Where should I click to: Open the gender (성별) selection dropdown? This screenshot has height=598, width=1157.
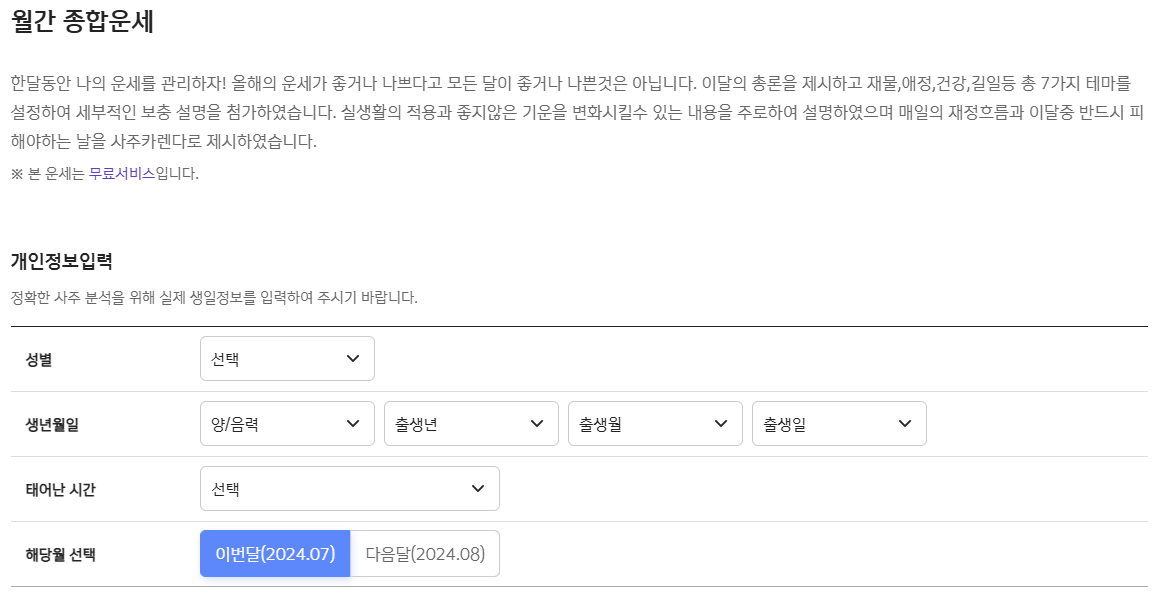(x=287, y=358)
